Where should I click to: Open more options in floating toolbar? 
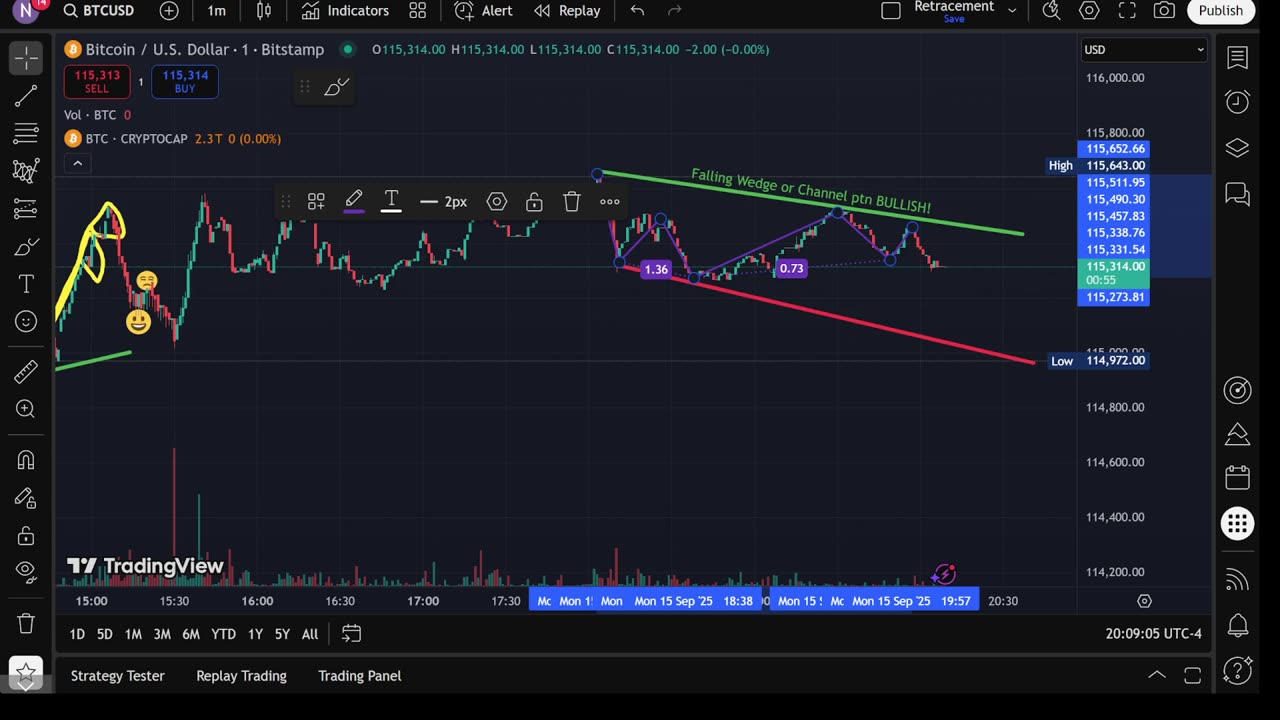tap(610, 202)
